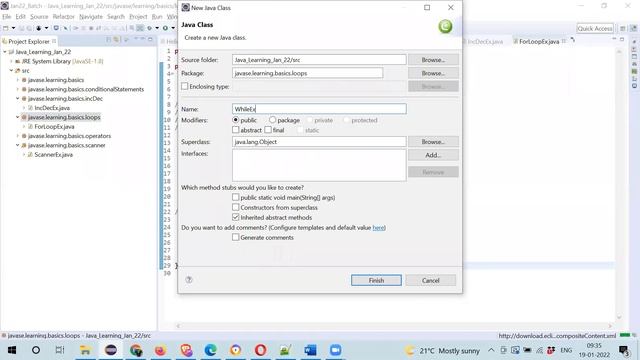Open Microsoft Edge from the taskbar
The height and width of the screenshot is (360, 640).
coord(211,350)
